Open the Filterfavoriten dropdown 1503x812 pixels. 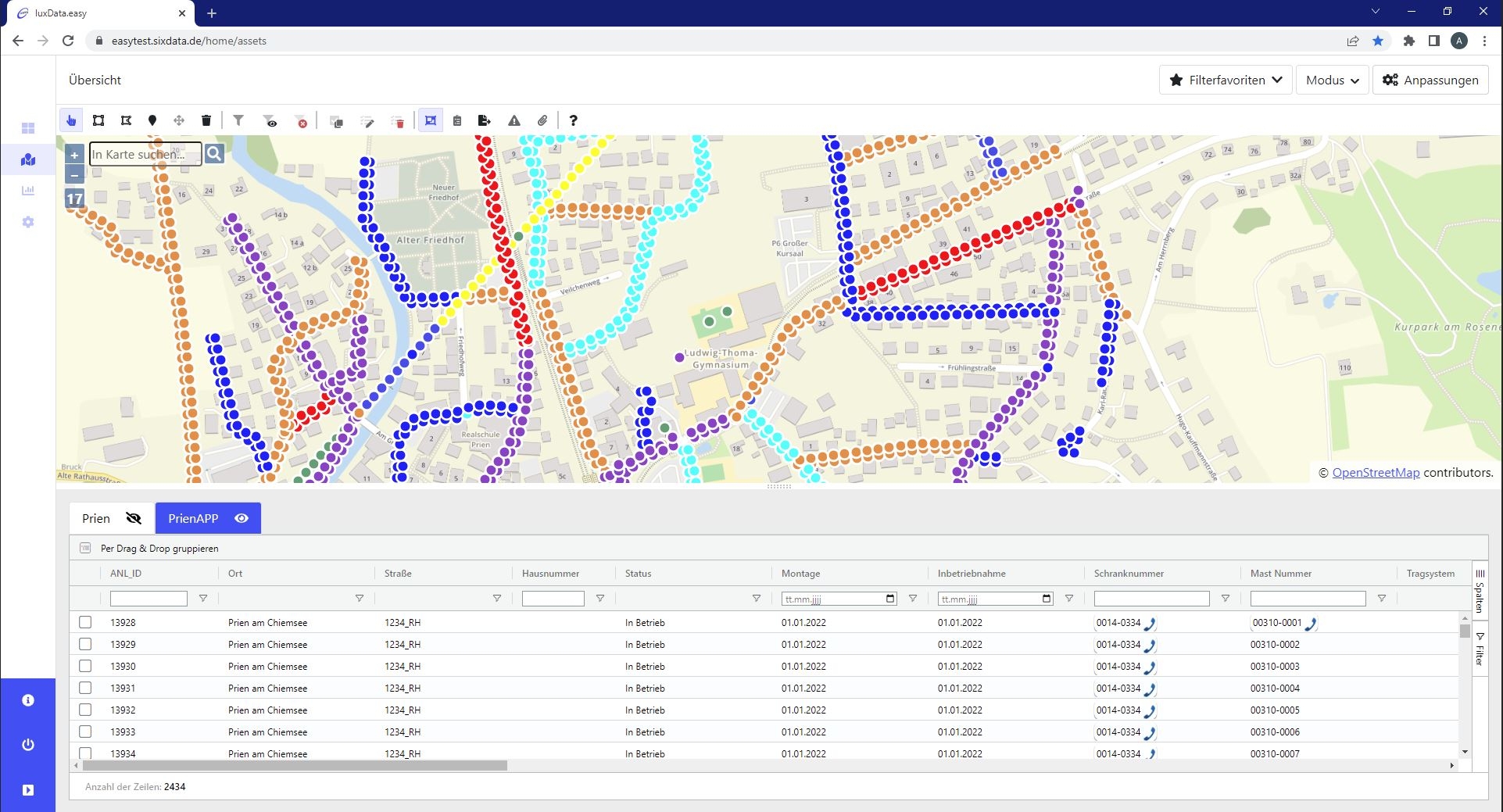point(1226,80)
